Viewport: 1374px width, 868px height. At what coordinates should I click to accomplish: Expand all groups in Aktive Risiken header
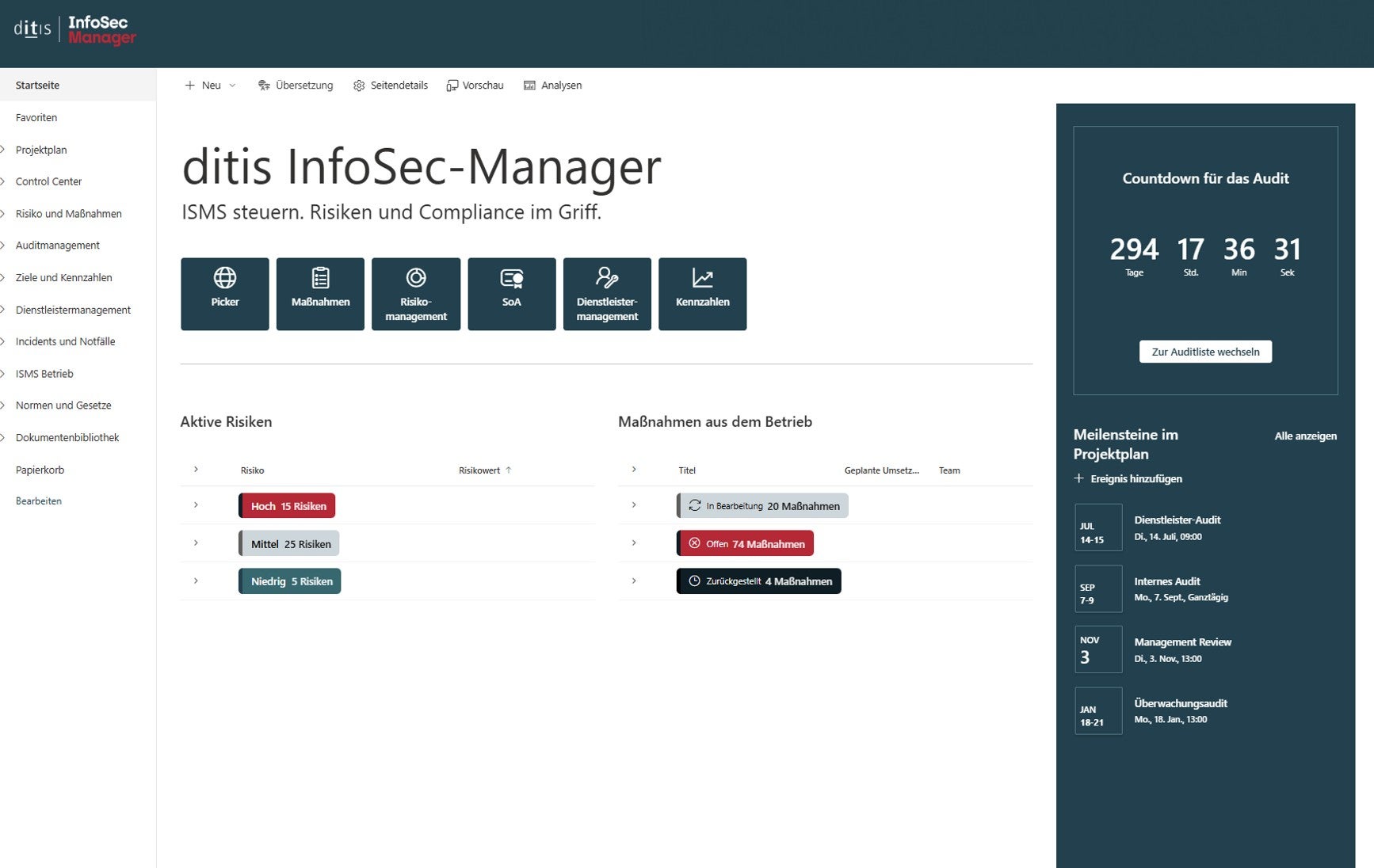[x=196, y=470]
